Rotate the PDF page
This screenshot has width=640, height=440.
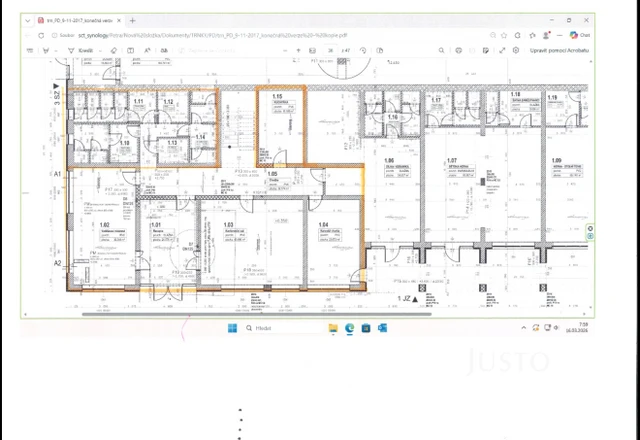click(363, 51)
